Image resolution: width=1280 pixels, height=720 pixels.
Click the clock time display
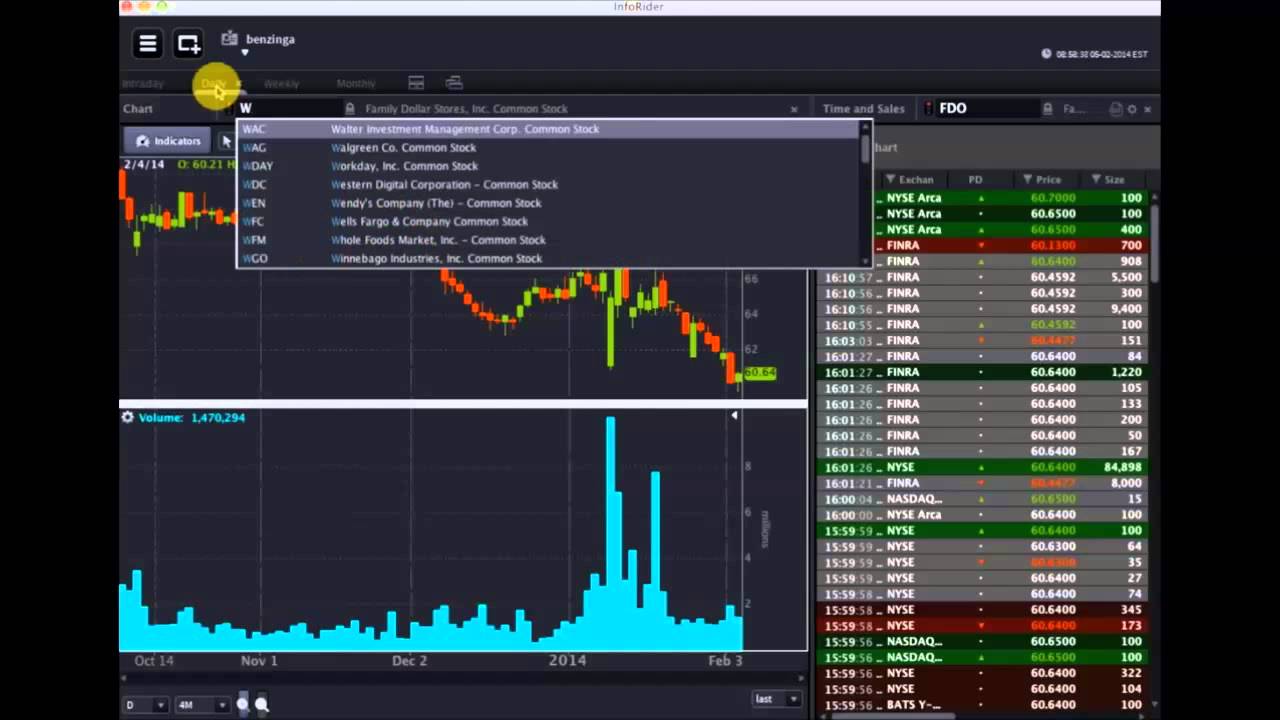(x=1095, y=54)
